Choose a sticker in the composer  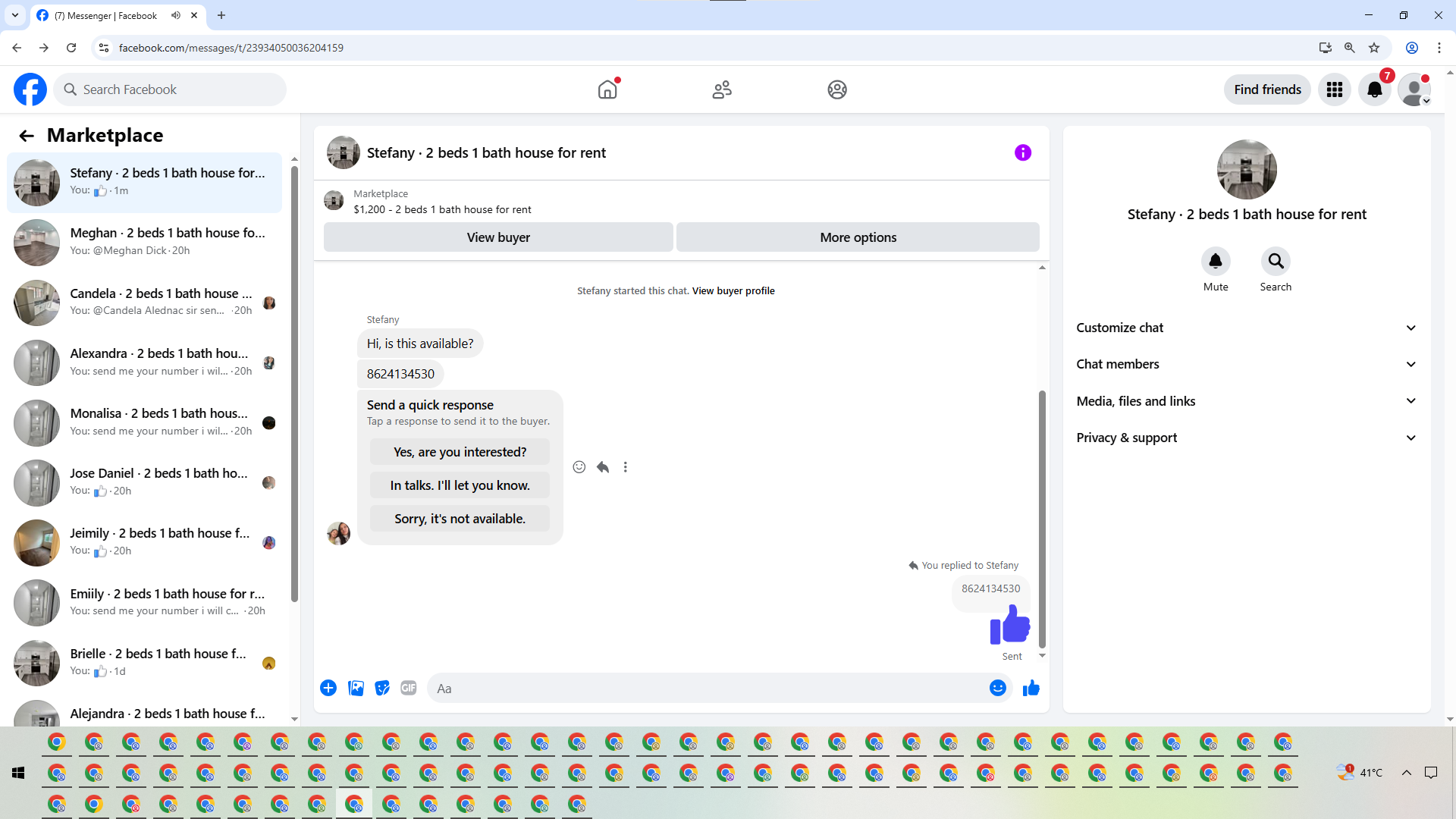pos(382,689)
